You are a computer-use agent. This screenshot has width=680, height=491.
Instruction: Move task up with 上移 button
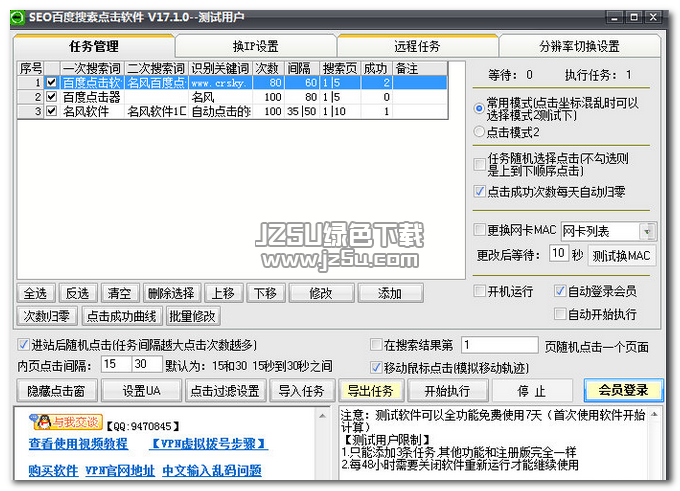[223, 293]
